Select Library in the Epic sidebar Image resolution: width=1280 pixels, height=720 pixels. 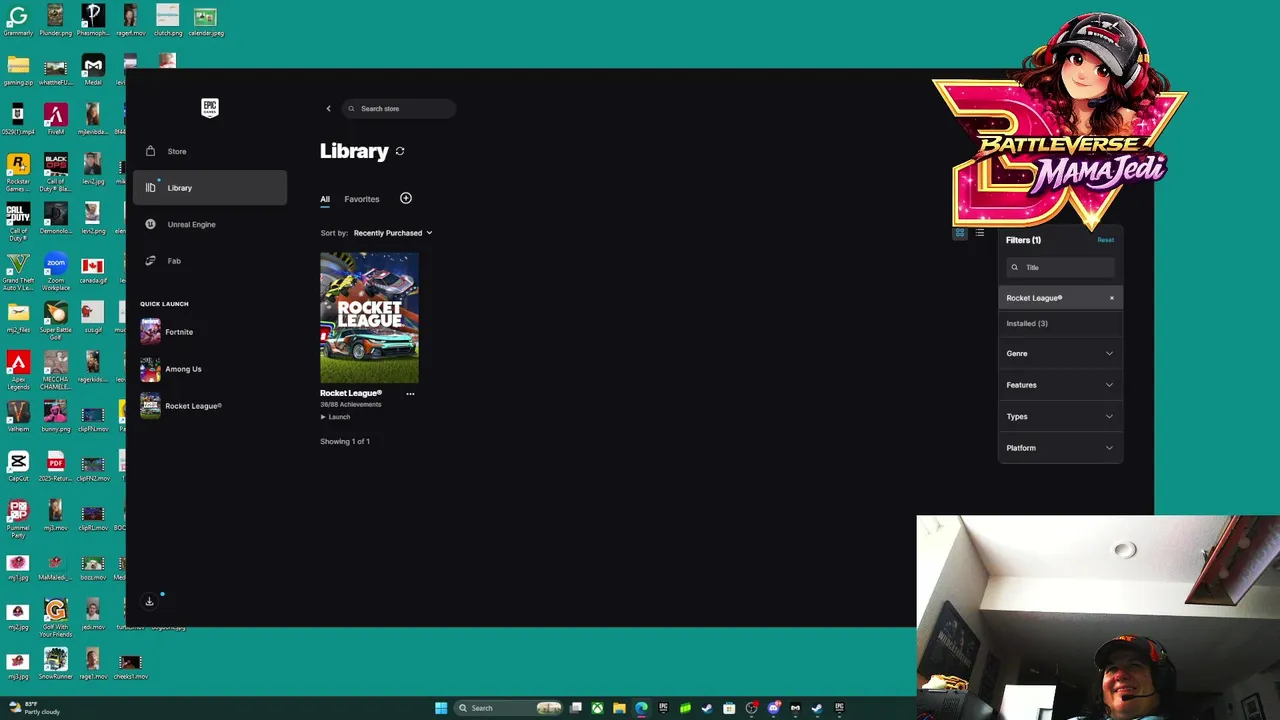pyautogui.click(x=210, y=188)
